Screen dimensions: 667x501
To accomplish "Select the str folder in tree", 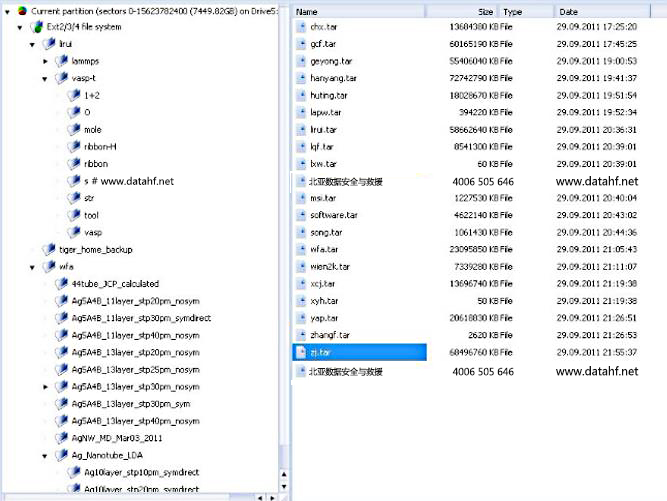I will click(x=89, y=198).
